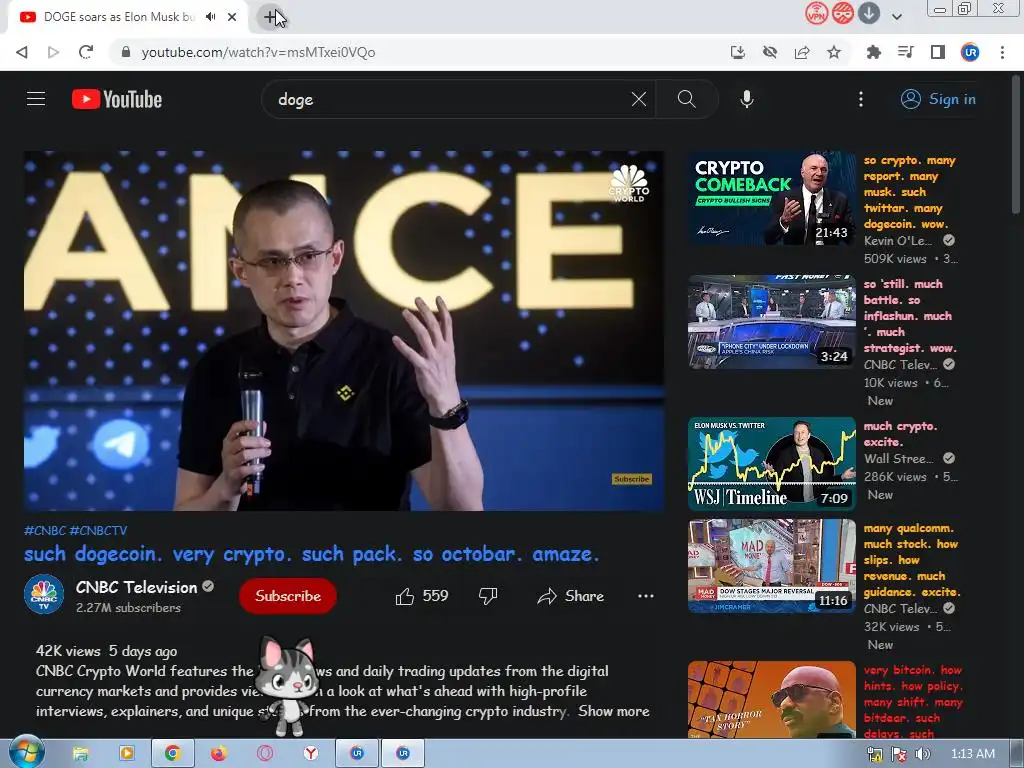Subscribe to CNBC Television
This screenshot has width=1024, height=768.
[x=288, y=596]
